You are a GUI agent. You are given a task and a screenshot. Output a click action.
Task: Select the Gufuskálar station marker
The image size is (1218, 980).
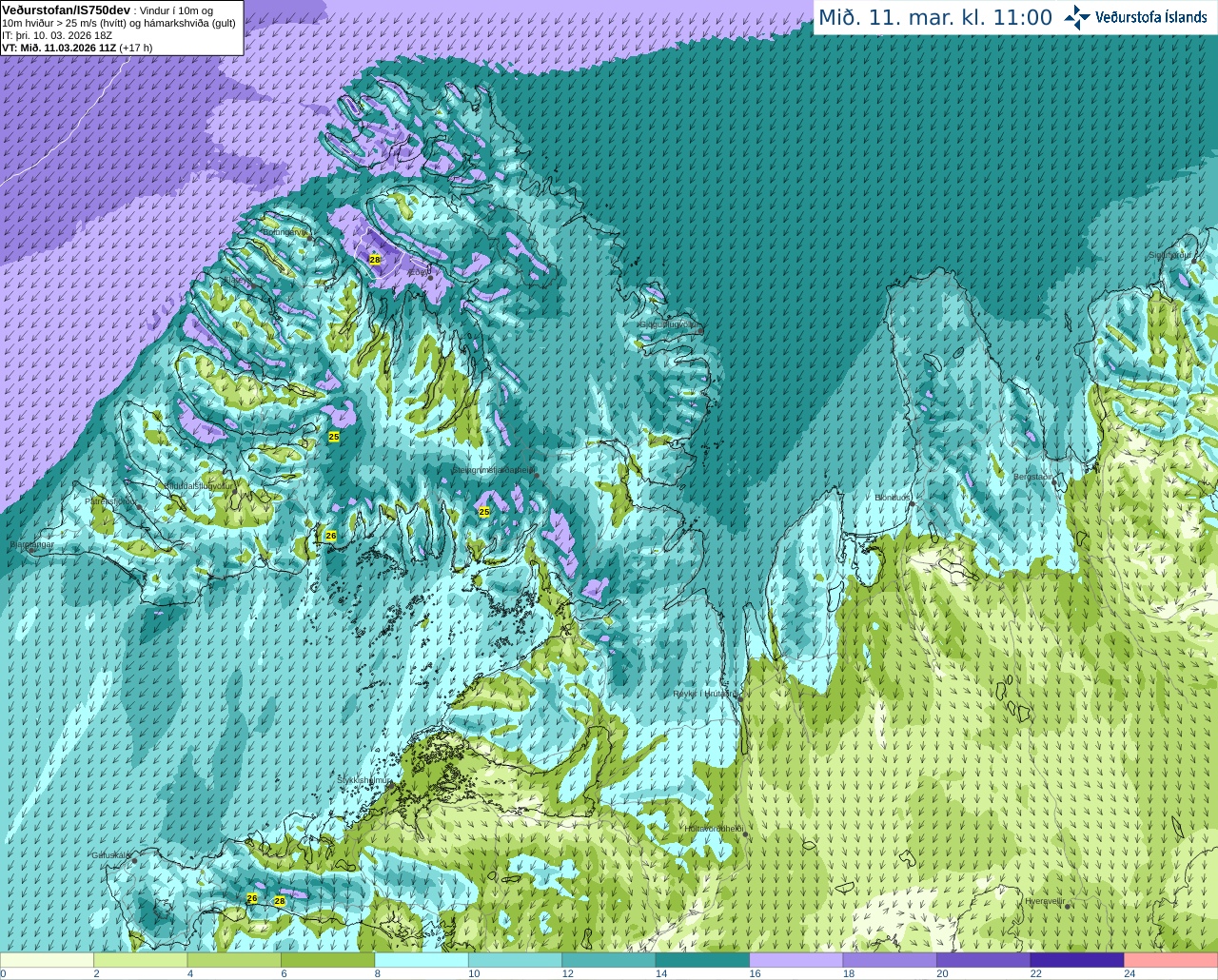coord(135,860)
